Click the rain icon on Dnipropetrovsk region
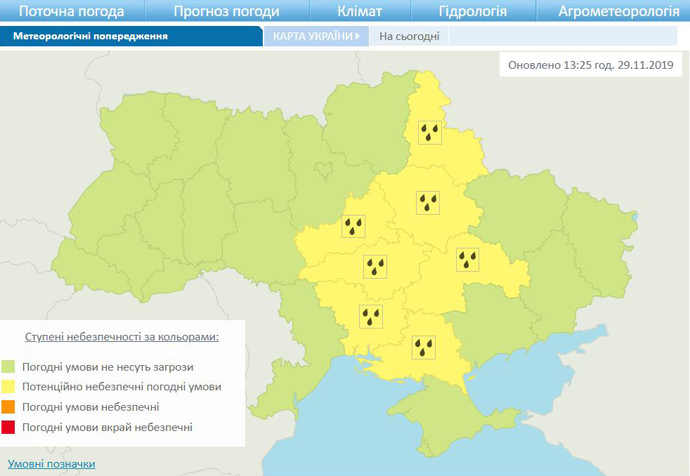690x476 pixels. [468, 260]
